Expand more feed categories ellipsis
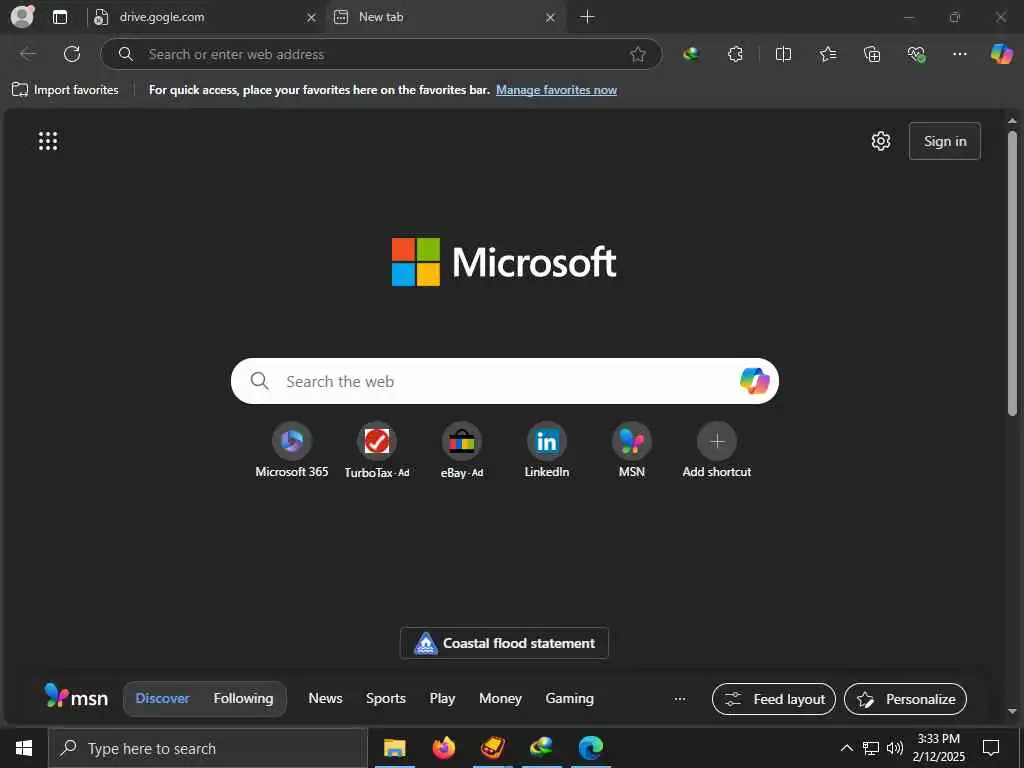Image resolution: width=1024 pixels, height=768 pixels. [680, 699]
